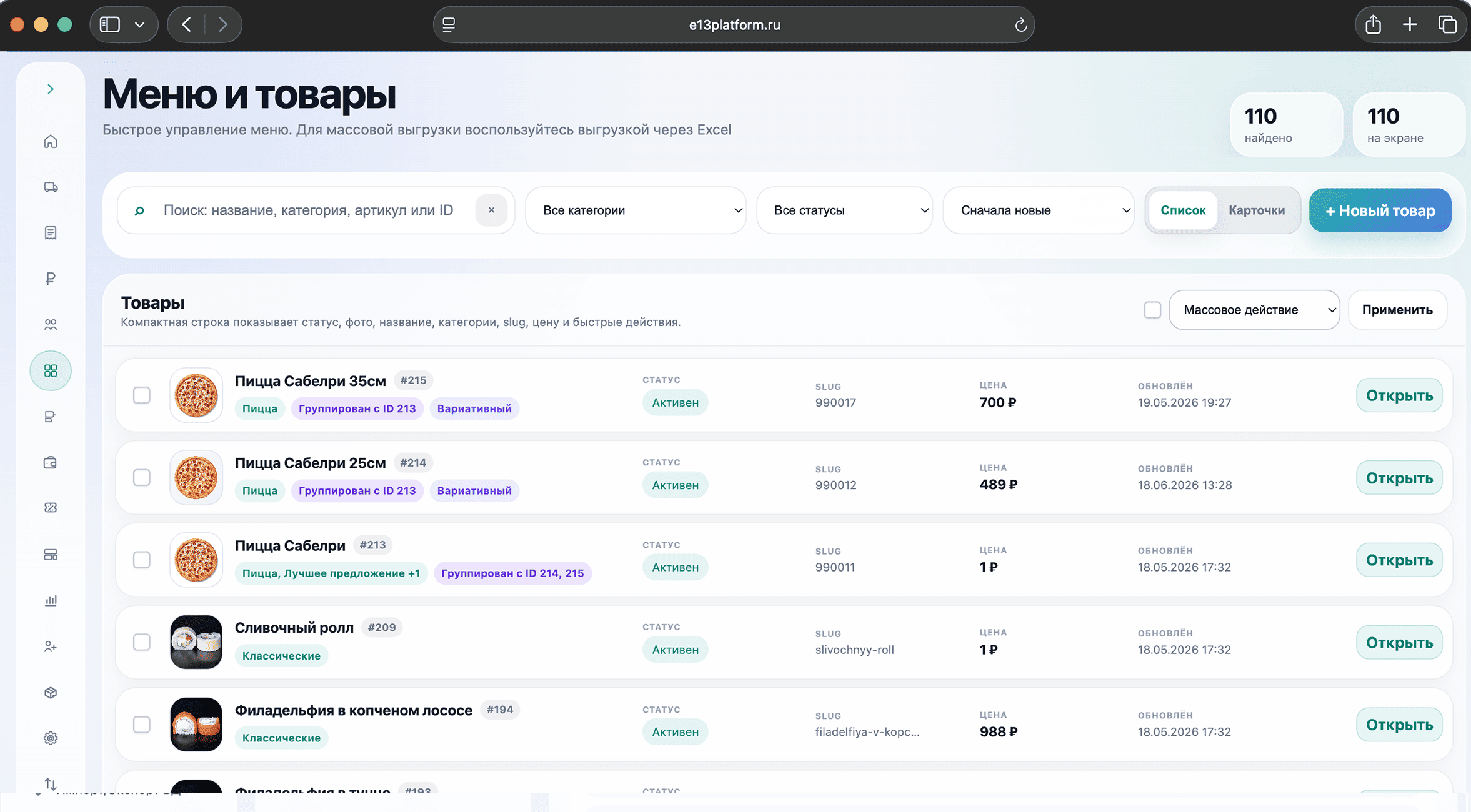Open the 'Сначала новые' sort dropdown
The image size is (1471, 812).
click(1039, 210)
